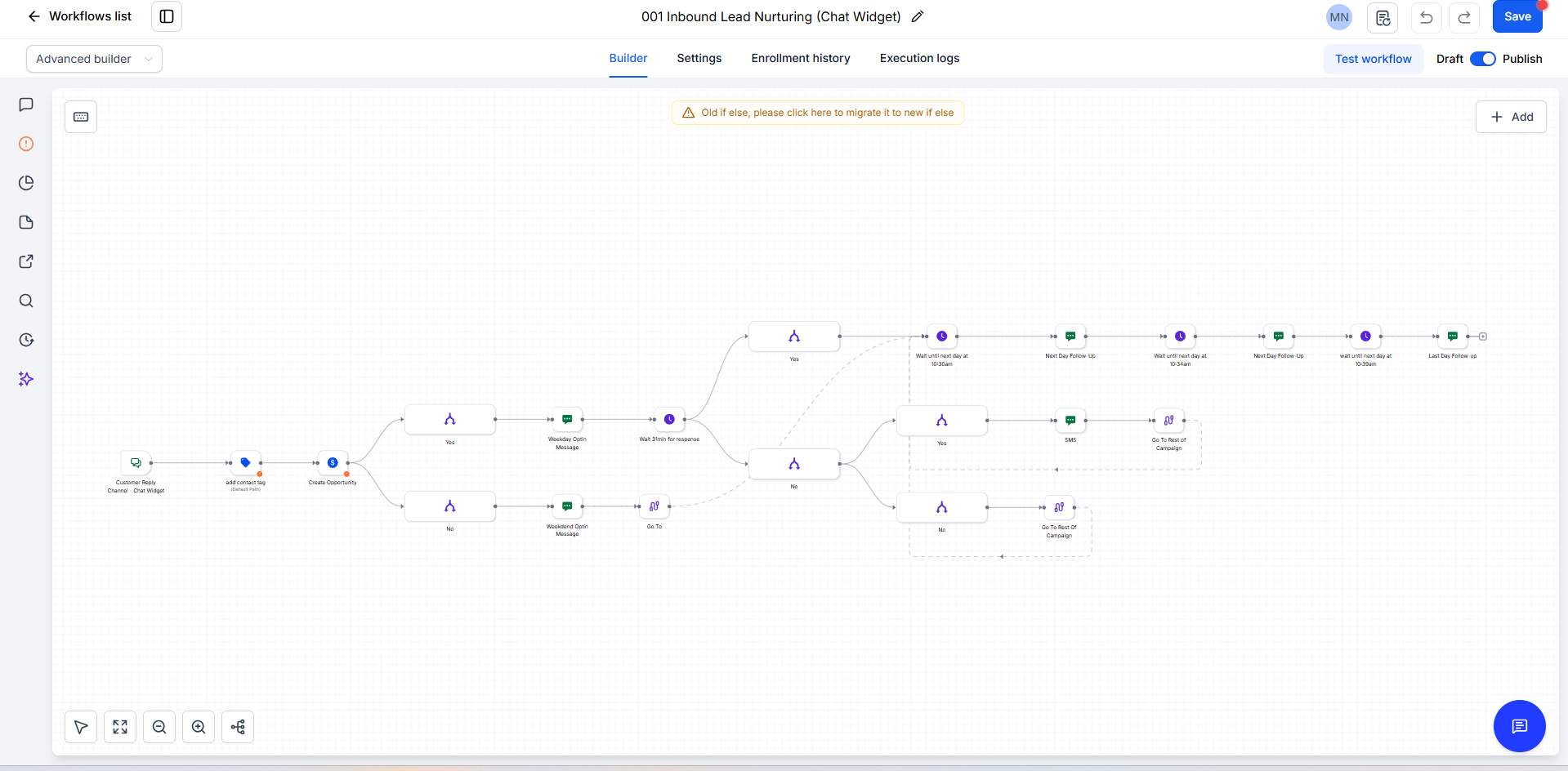Select the first Next Day Follow Up message node
The height and width of the screenshot is (771, 1568).
[x=1070, y=336]
